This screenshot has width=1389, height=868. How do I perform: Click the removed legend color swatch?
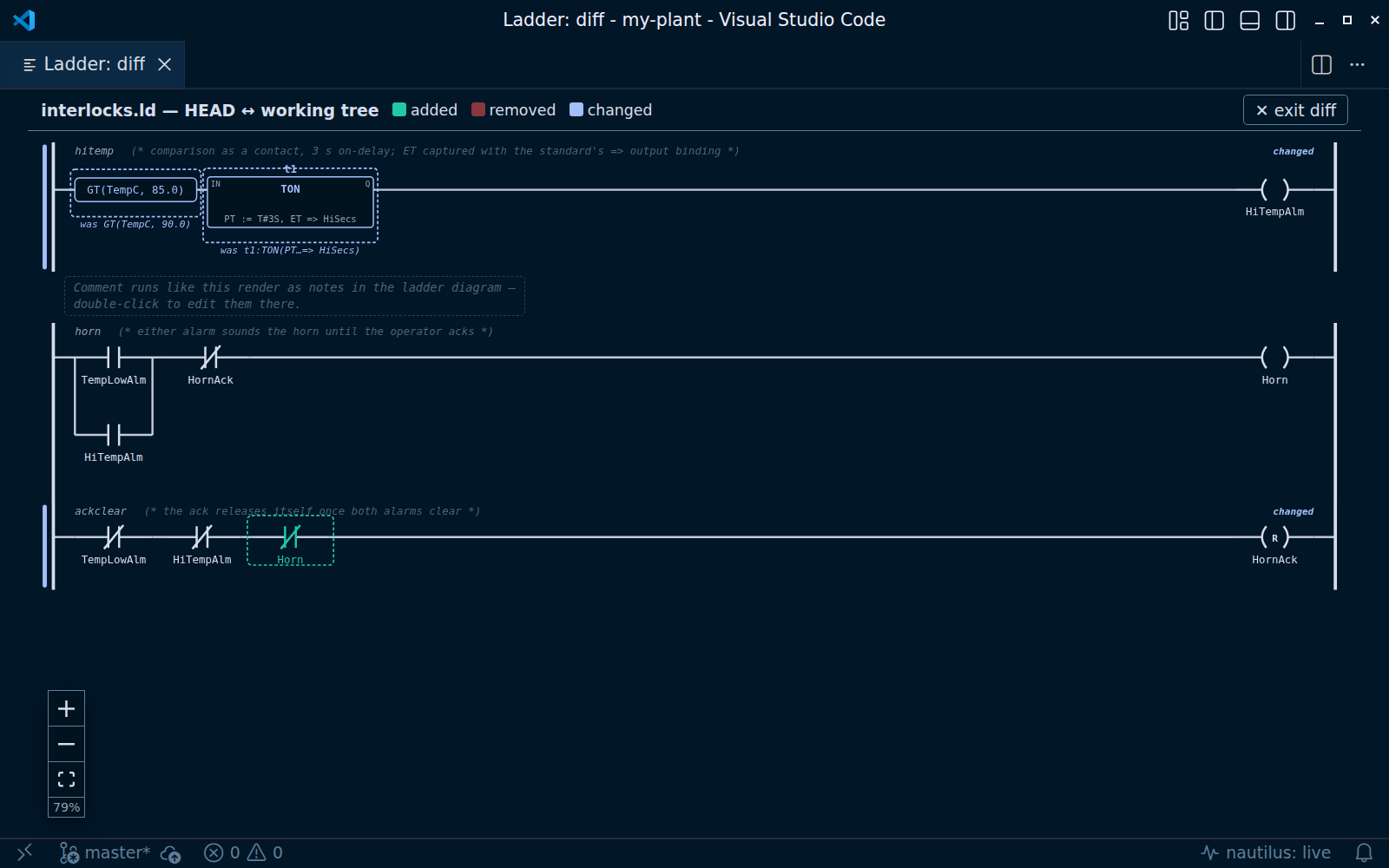[478, 109]
